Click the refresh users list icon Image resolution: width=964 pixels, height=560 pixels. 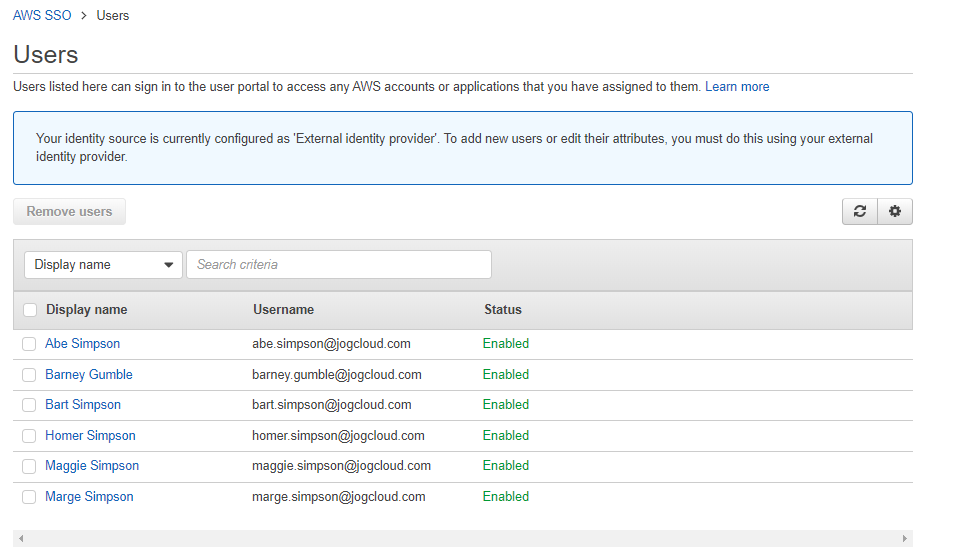tap(860, 212)
